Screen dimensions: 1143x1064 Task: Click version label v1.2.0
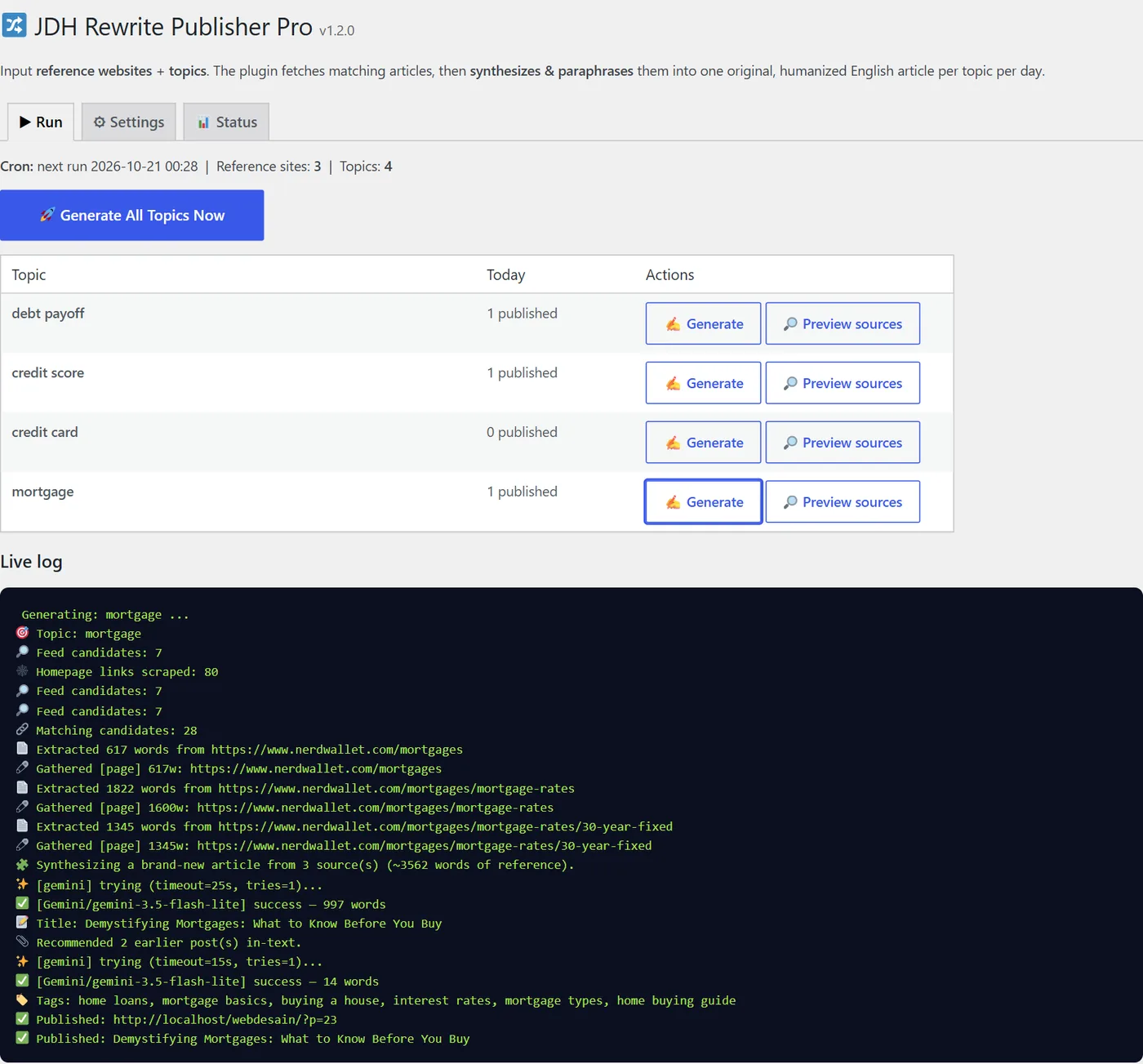point(336,30)
